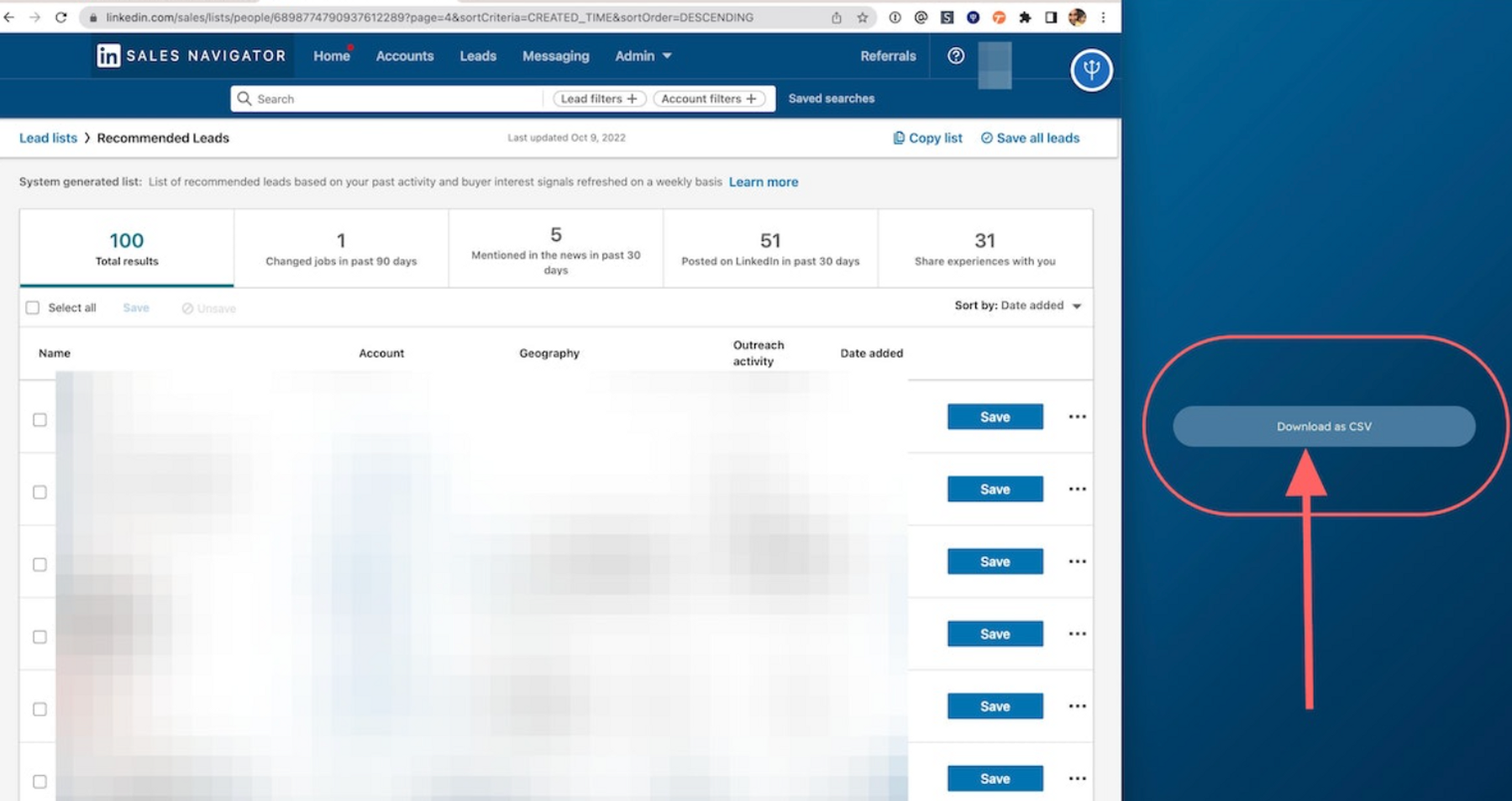1512x801 pixels.
Task: Click the browser address bar URL
Action: pyautogui.click(x=429, y=17)
